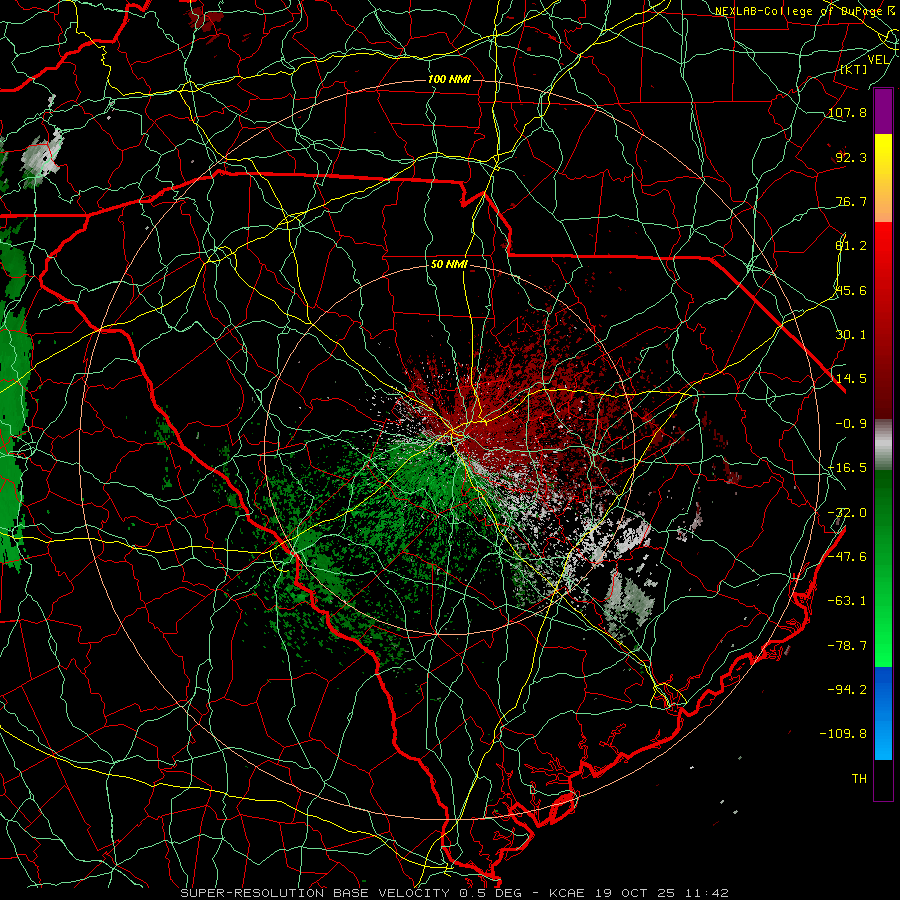The image size is (900, 900).
Task: Click the -47.6 velocity scale value
Action: (x=847, y=557)
